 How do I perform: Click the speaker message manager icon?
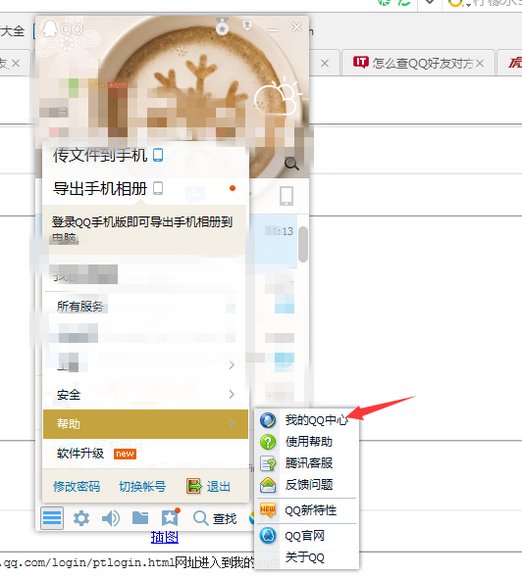click(x=111, y=518)
